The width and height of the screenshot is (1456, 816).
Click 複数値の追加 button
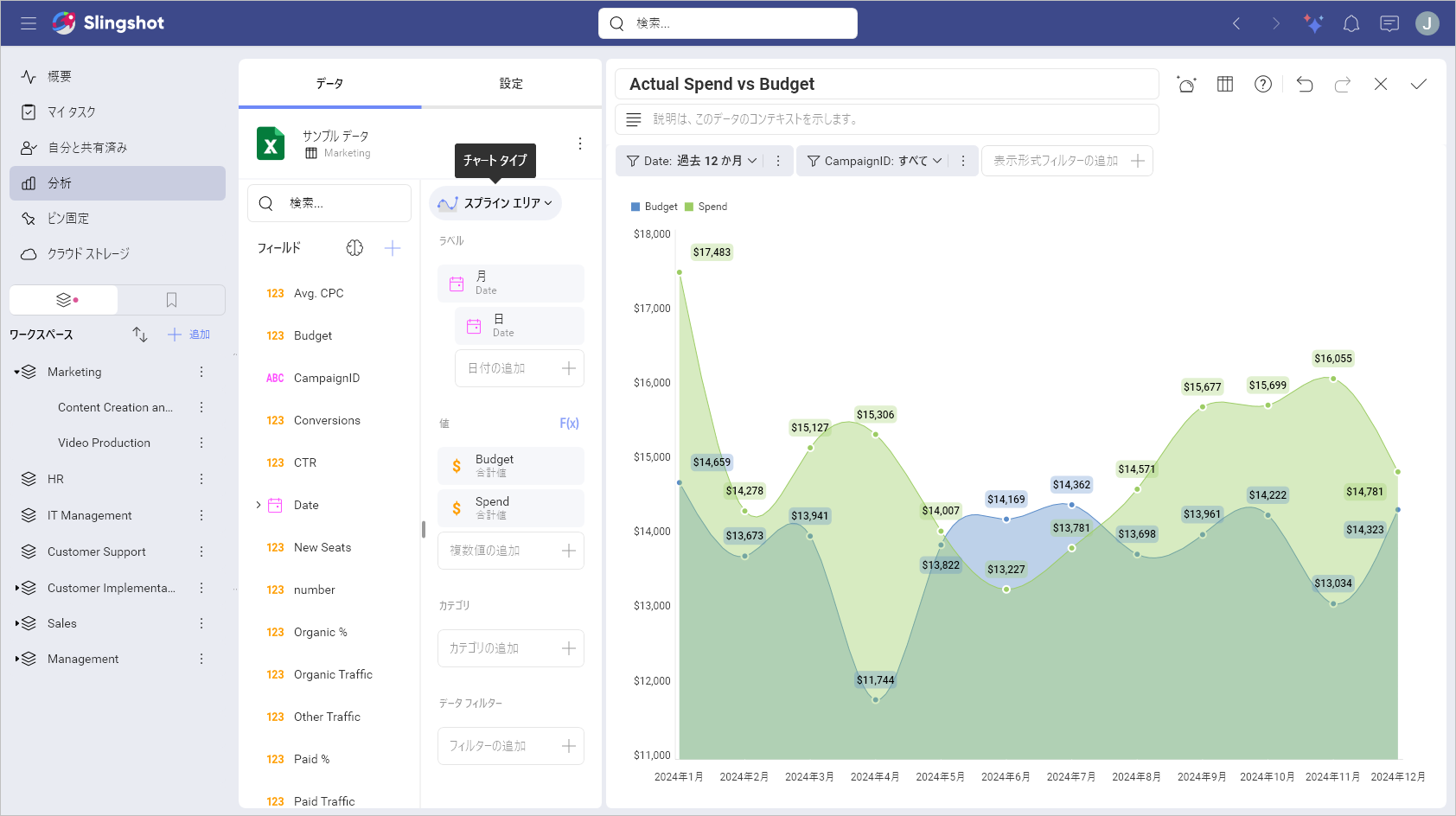pyautogui.click(x=511, y=551)
